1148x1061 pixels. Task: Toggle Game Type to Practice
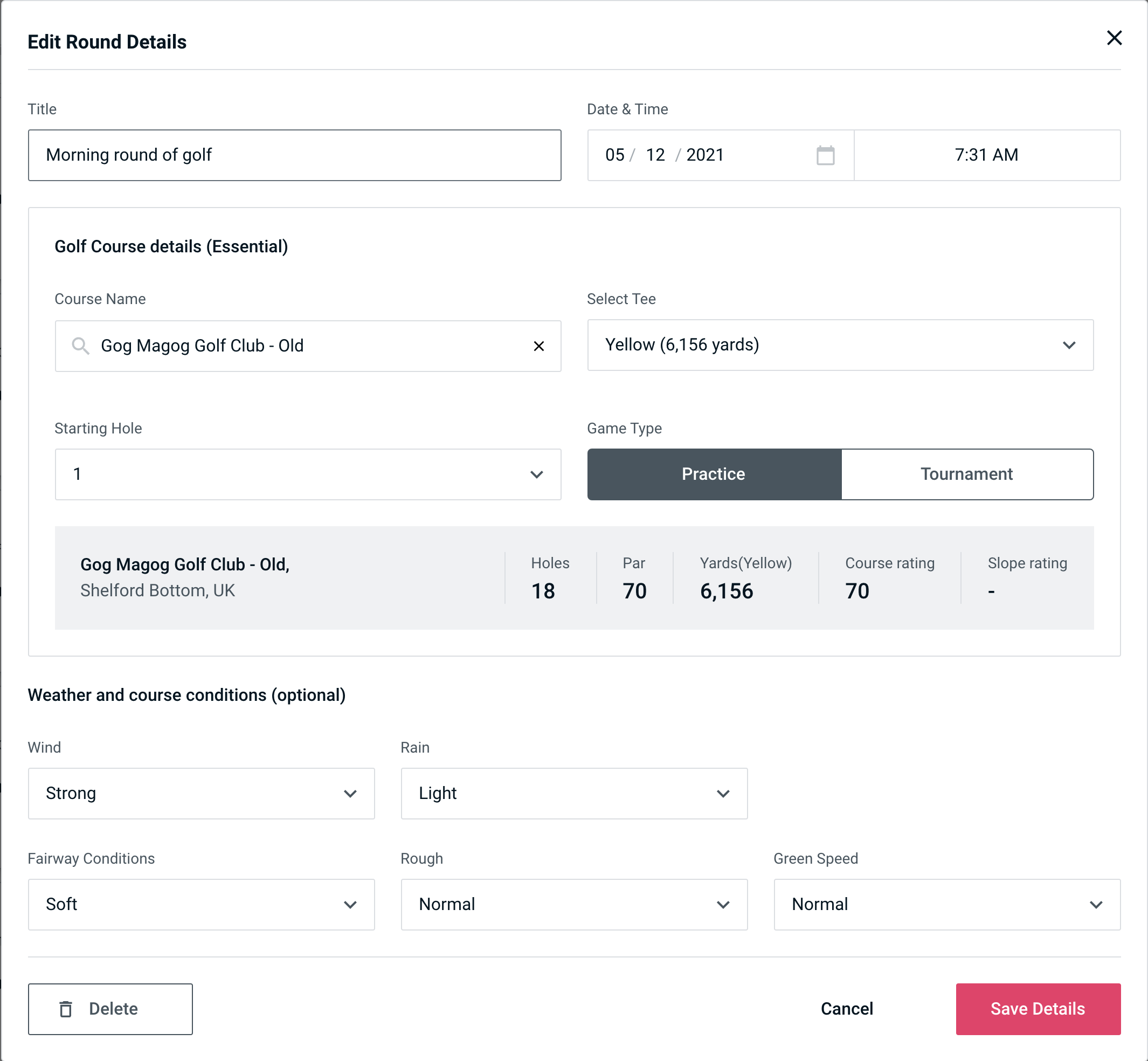click(714, 475)
